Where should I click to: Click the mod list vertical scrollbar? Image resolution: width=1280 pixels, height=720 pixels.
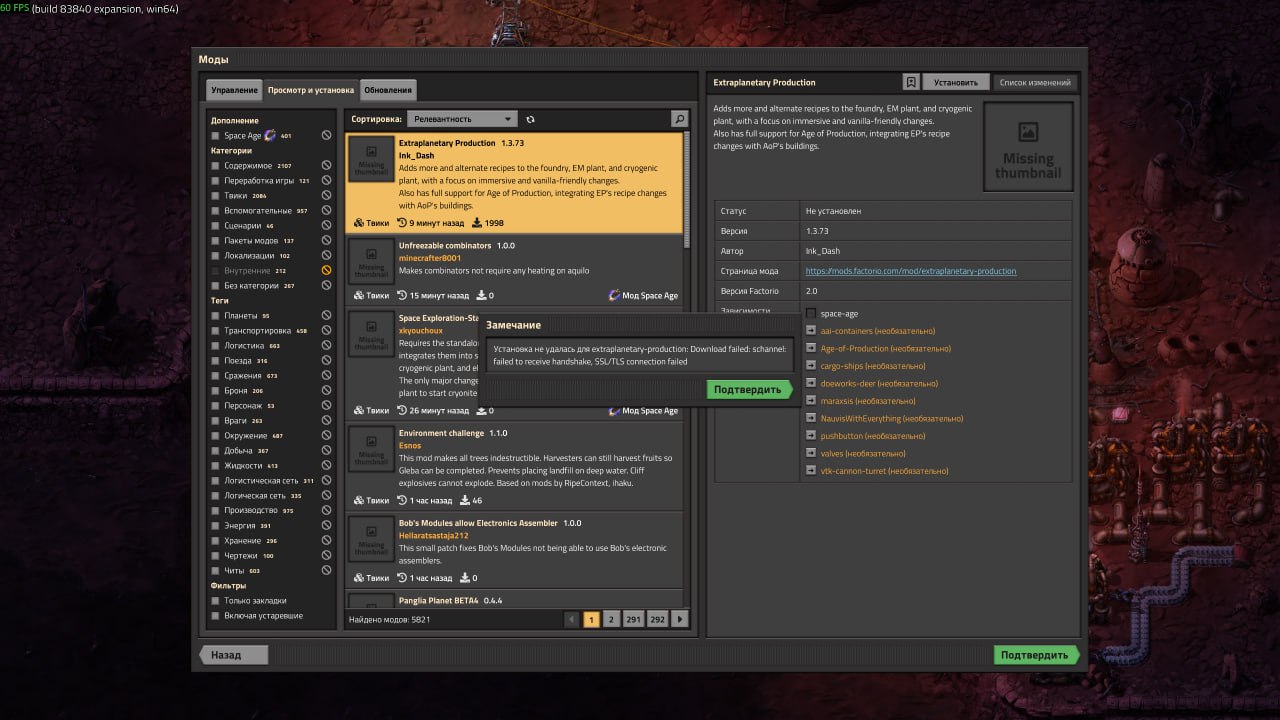click(x=686, y=190)
